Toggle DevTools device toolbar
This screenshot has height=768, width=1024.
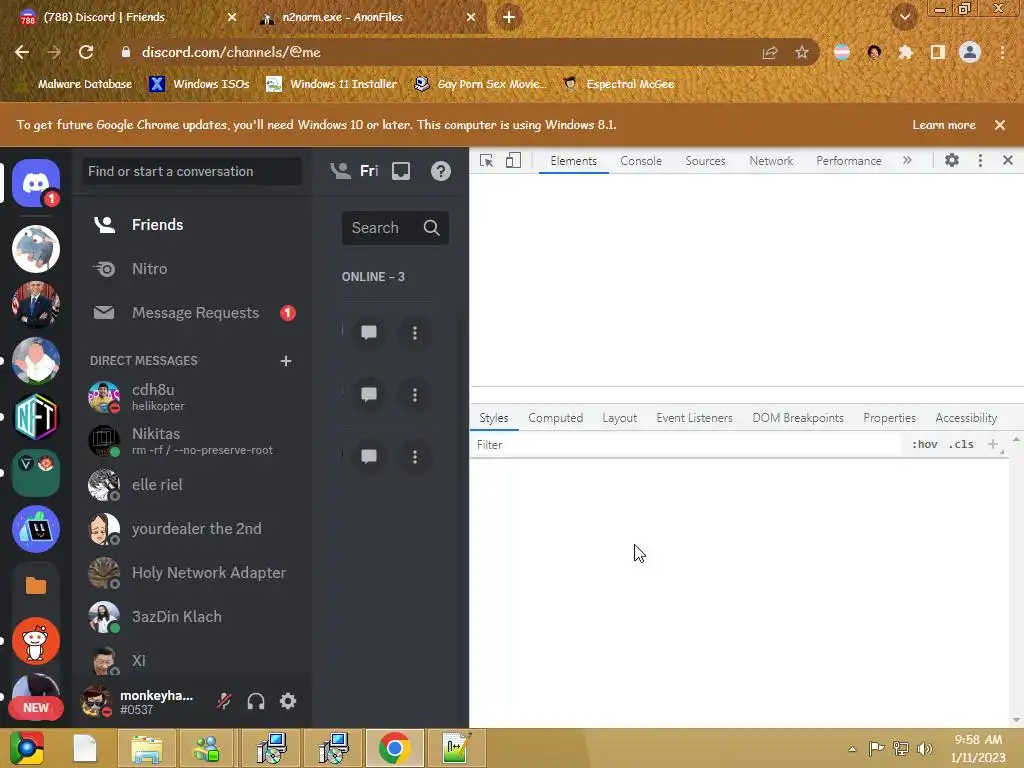(x=513, y=161)
